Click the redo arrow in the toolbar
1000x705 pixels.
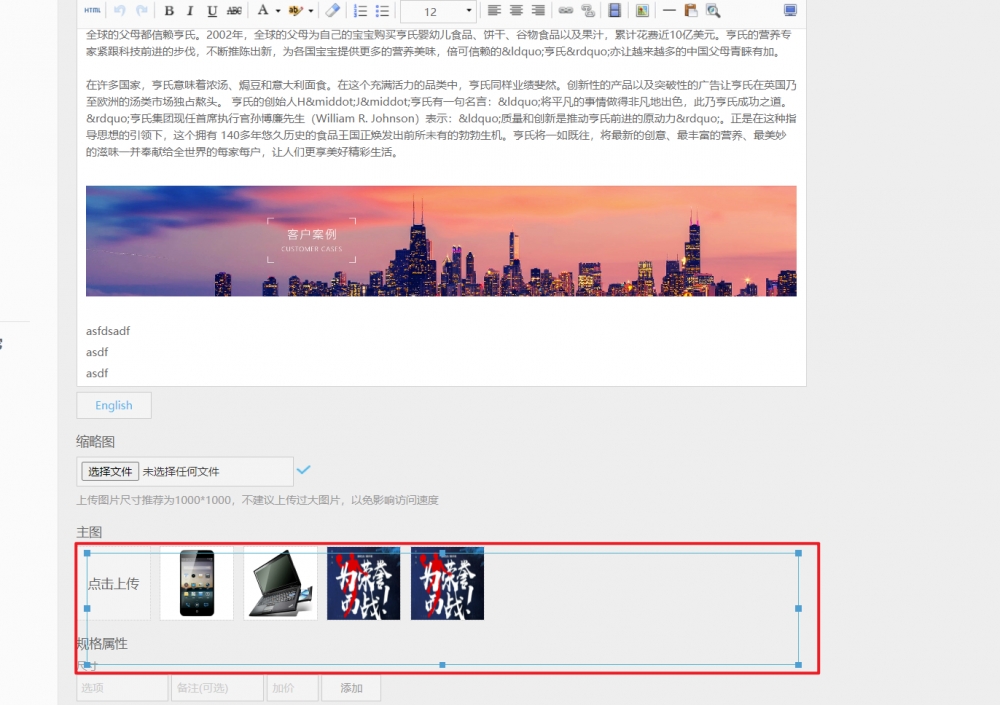coord(142,10)
